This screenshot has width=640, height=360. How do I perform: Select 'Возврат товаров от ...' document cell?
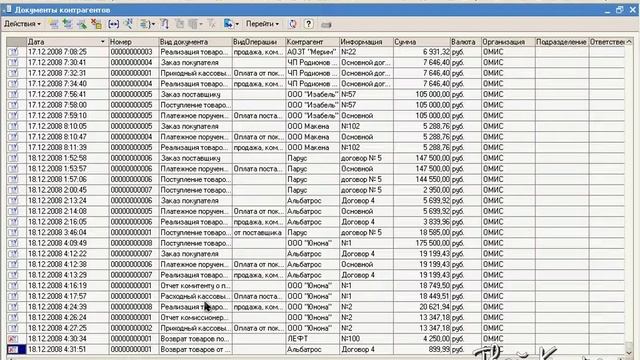click(x=195, y=349)
